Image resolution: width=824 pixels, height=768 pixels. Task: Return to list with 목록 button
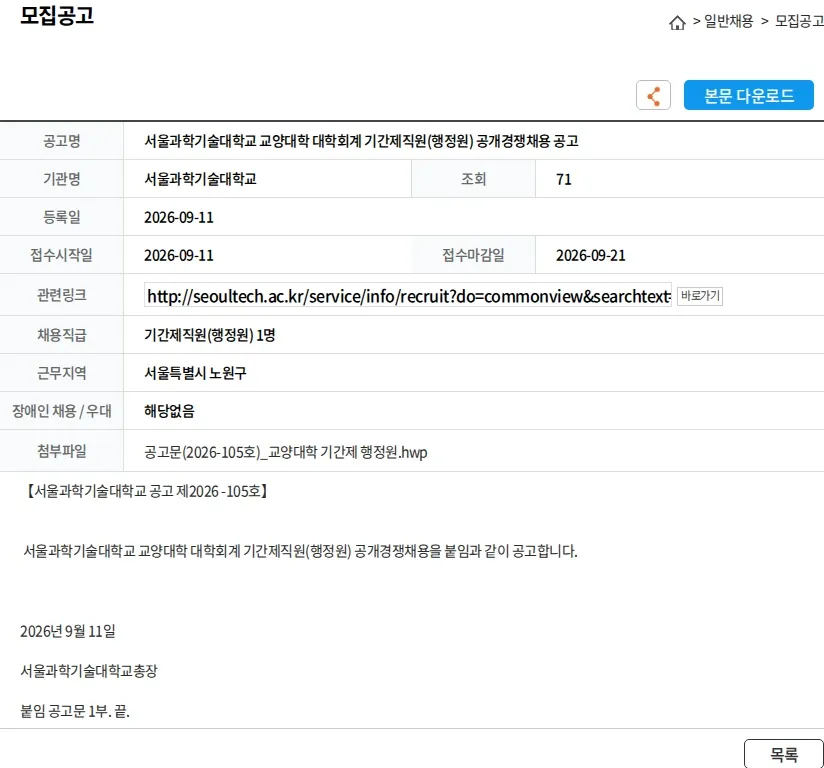pos(784,754)
